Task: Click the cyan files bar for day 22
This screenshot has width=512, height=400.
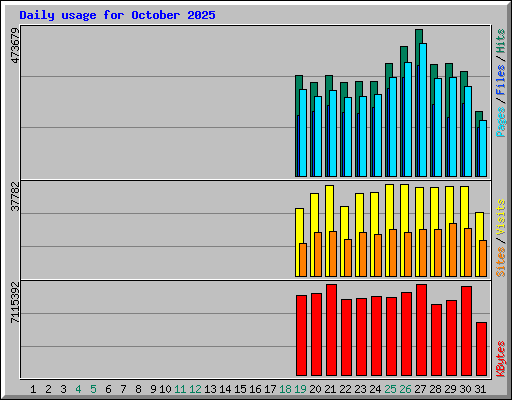Action: (348, 137)
